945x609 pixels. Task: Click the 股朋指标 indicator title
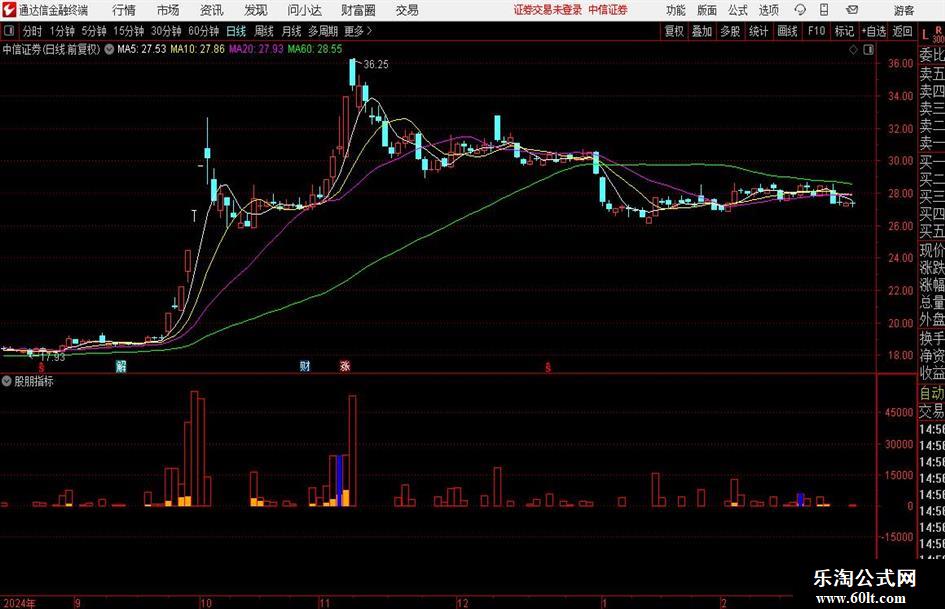click(x=34, y=381)
